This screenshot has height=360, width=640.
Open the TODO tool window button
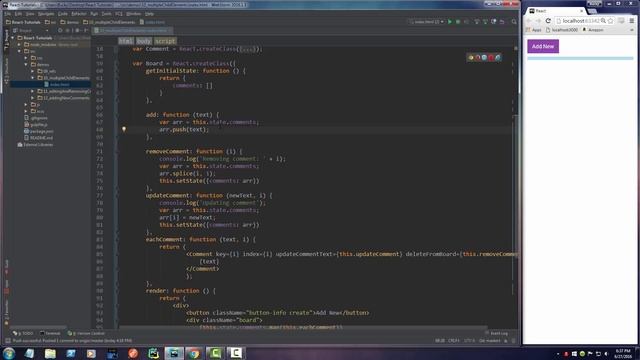(23, 333)
